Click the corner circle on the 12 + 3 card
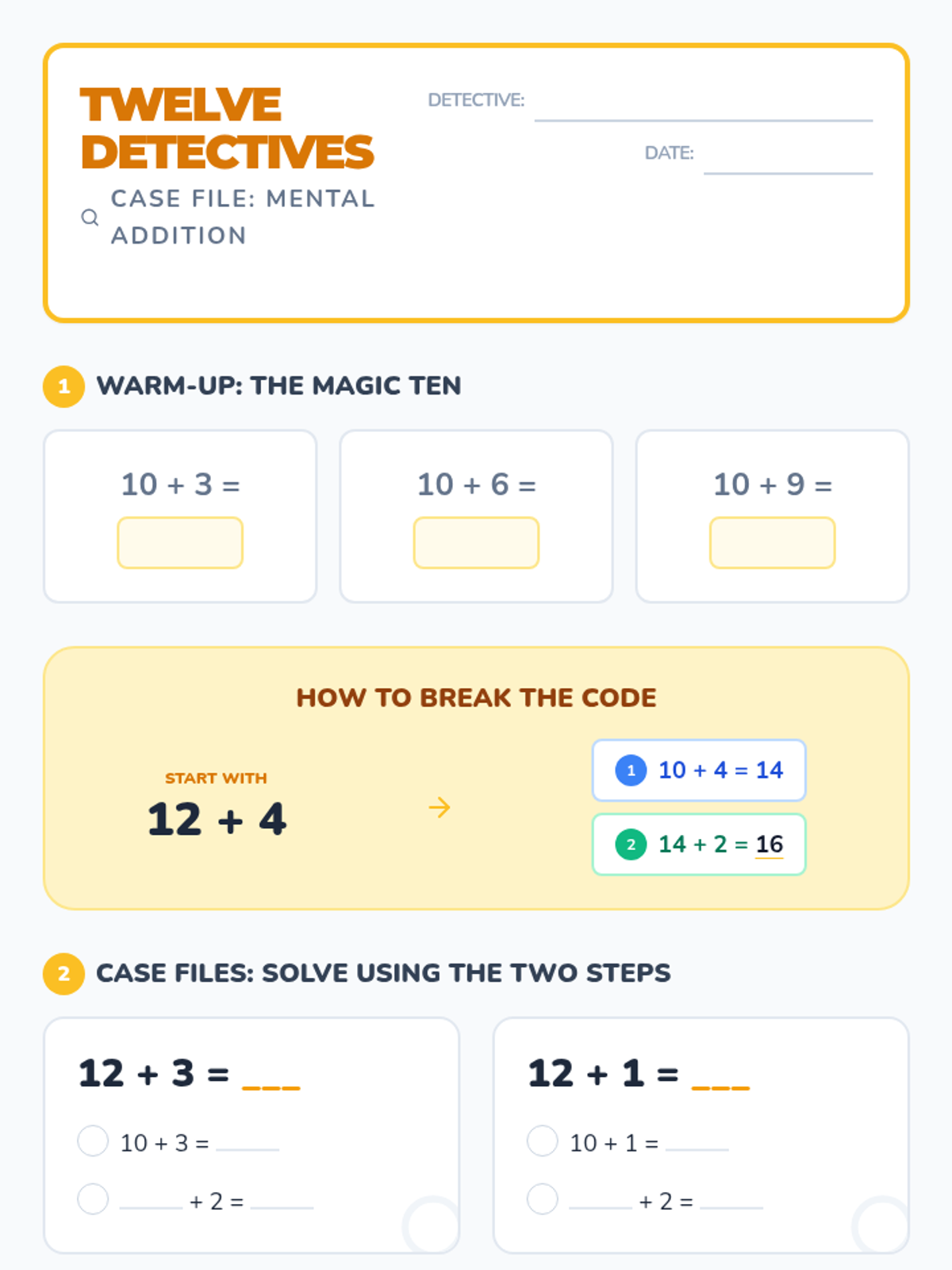This screenshot has height=1270, width=952. coord(432,1225)
